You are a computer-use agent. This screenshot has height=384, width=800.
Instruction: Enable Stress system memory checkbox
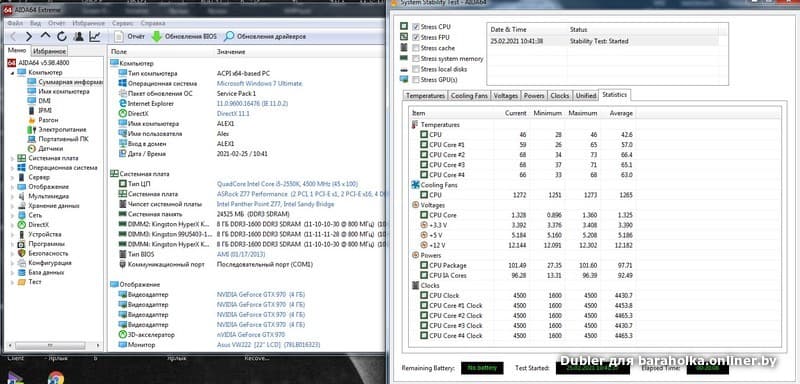416,59
